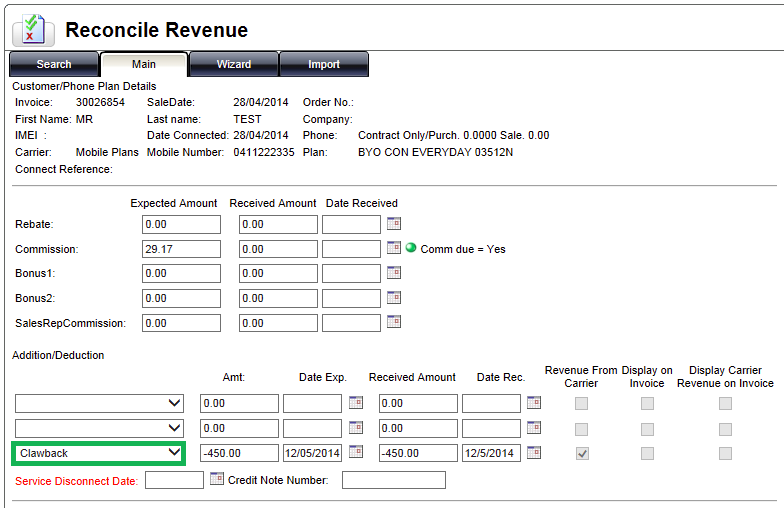Viewport: 784px width, 508px height.
Task: Toggle Revenue From Carrier in second deduction row
Action: point(582,429)
